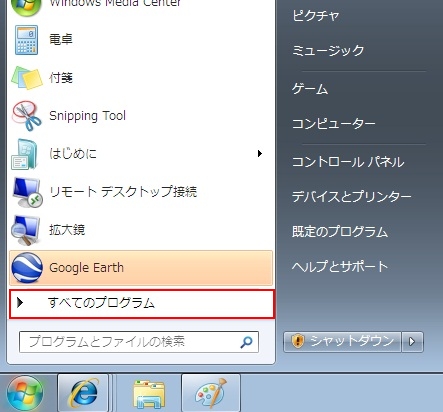The height and width of the screenshot is (412, 443).
Task: Expand the はじめに submenu arrow
Action: tap(260, 153)
